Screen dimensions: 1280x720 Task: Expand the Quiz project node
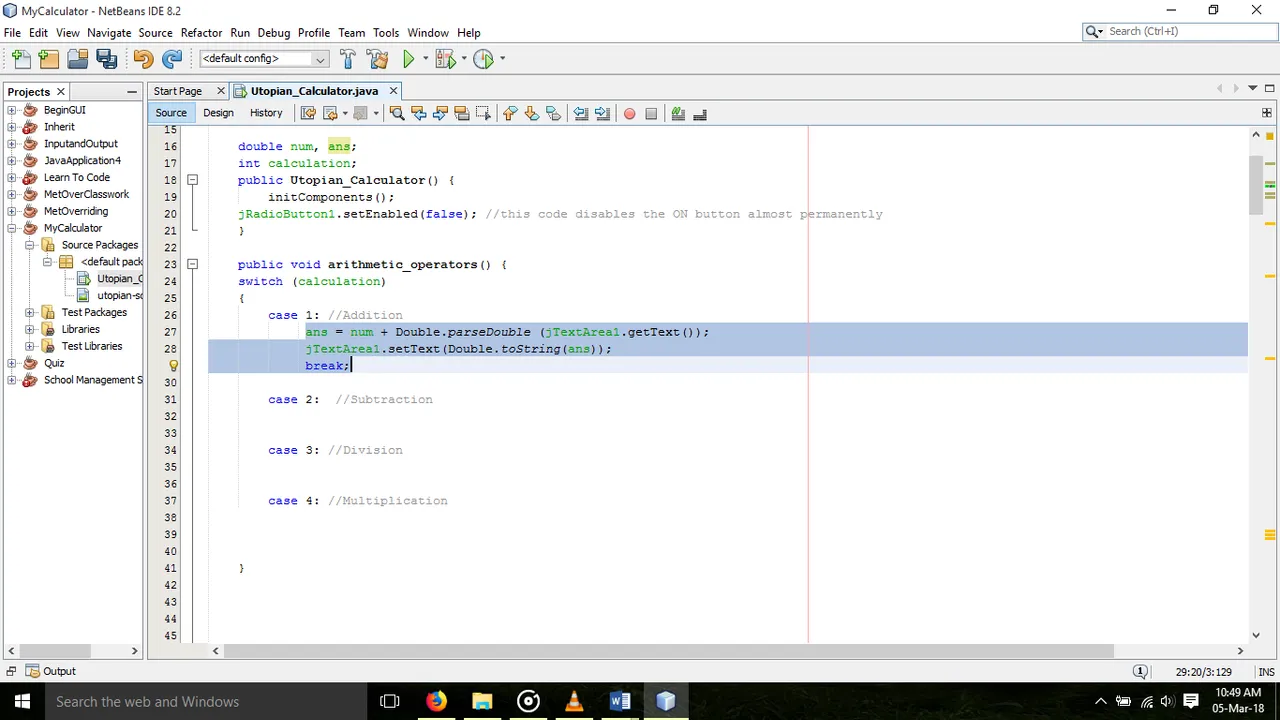coord(12,363)
